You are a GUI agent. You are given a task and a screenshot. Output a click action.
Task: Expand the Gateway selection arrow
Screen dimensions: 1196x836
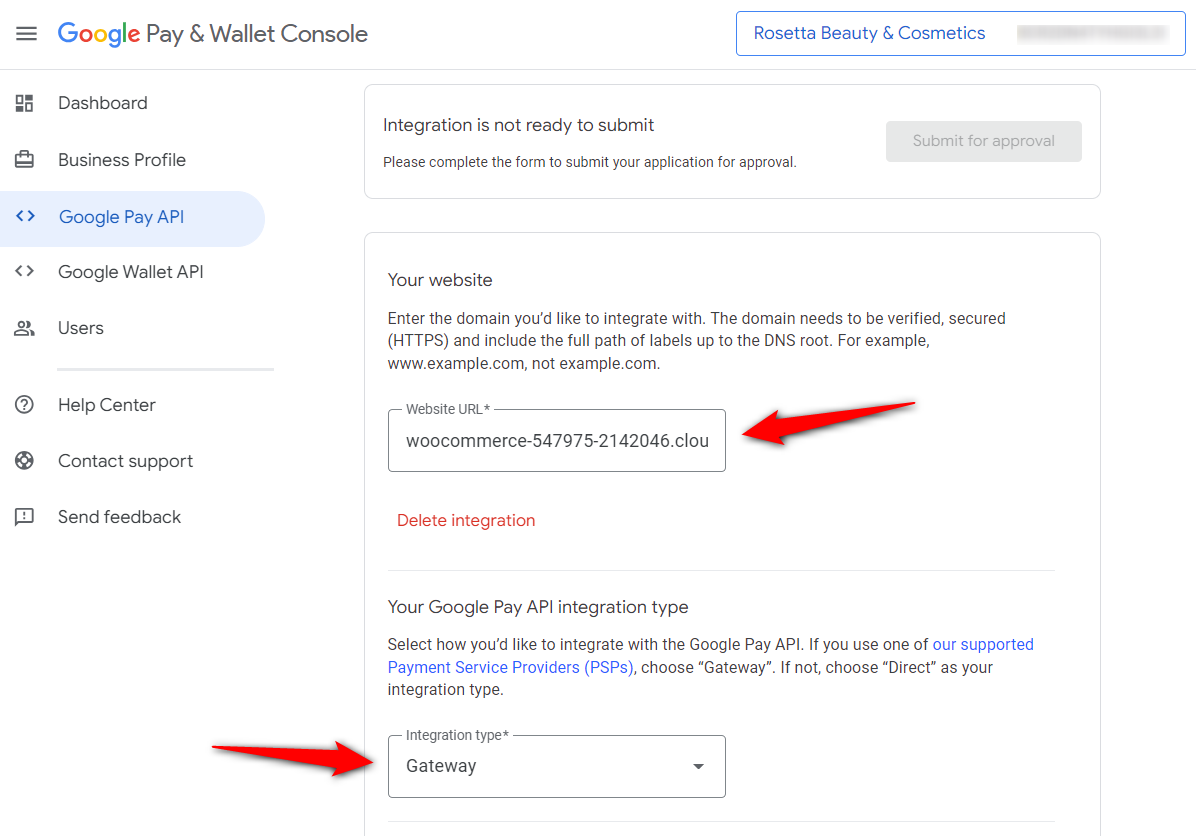pyautogui.click(x=698, y=766)
